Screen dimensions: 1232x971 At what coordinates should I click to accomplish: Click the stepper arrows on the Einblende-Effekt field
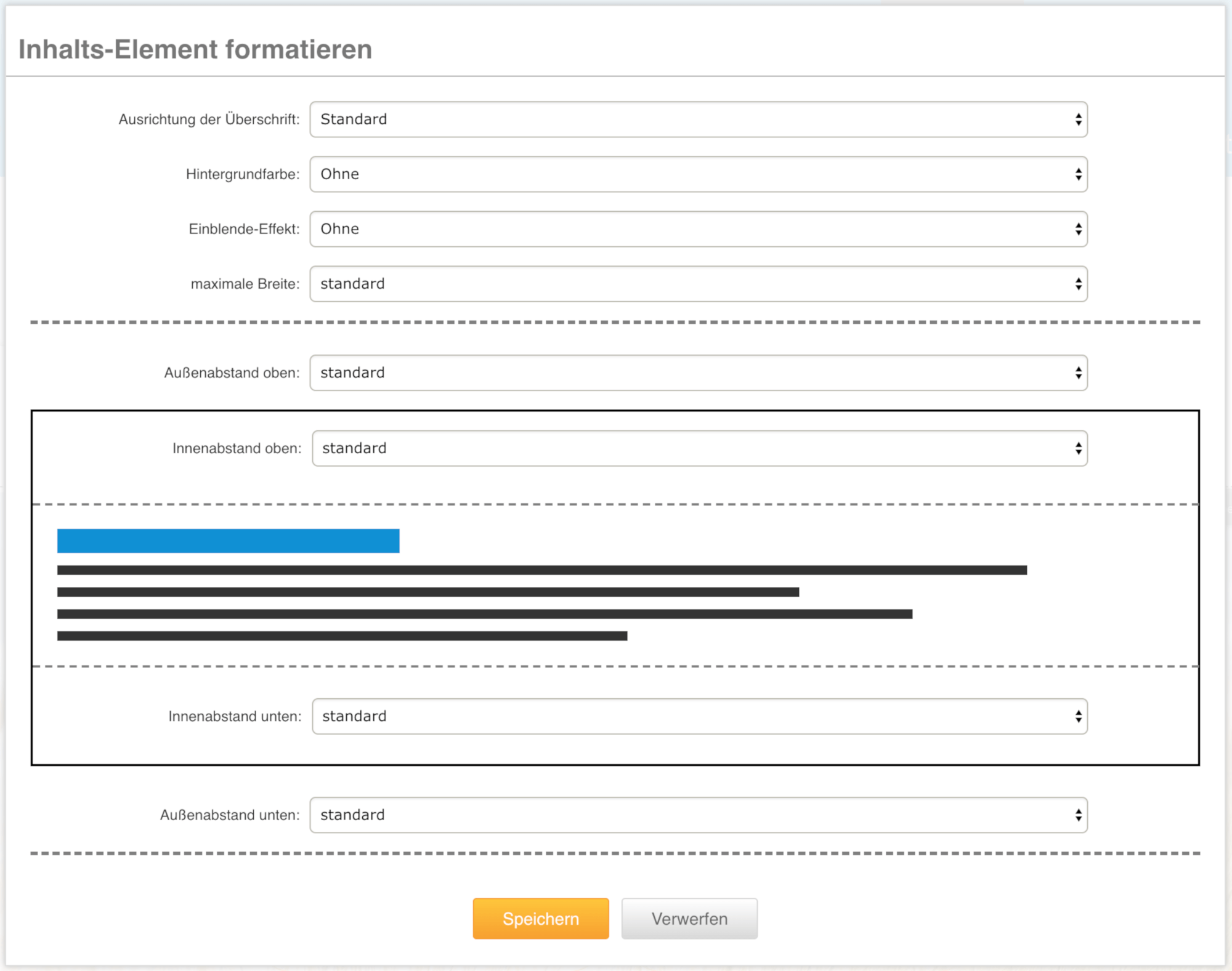coord(1078,228)
